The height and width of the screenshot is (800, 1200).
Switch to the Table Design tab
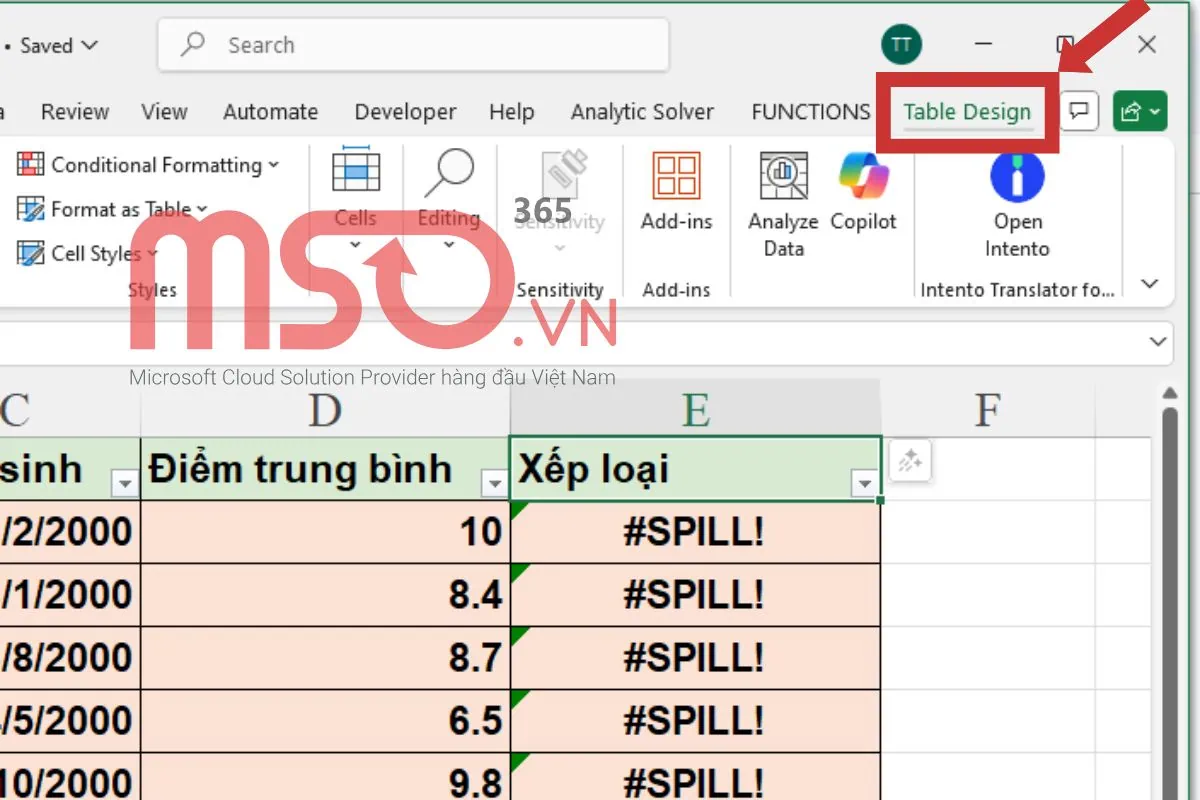[966, 112]
